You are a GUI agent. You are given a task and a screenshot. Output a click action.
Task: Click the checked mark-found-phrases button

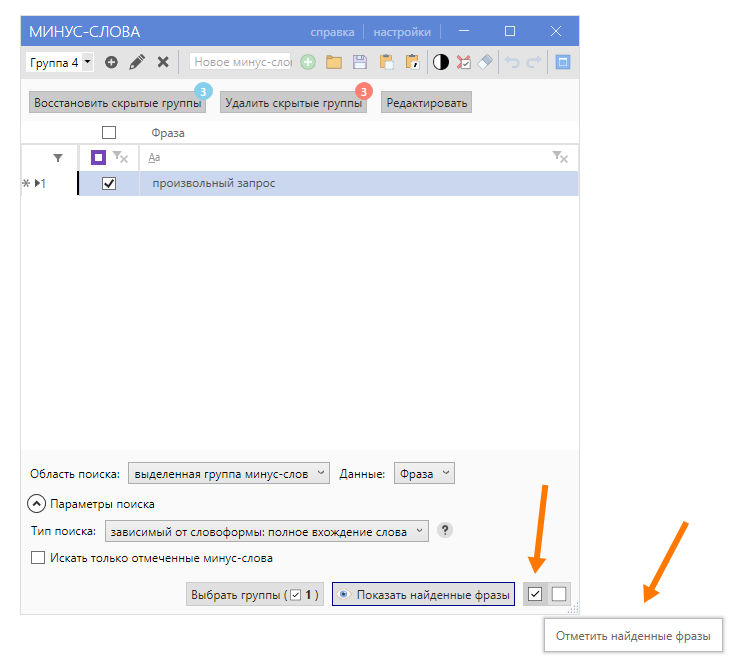pyautogui.click(x=535, y=594)
